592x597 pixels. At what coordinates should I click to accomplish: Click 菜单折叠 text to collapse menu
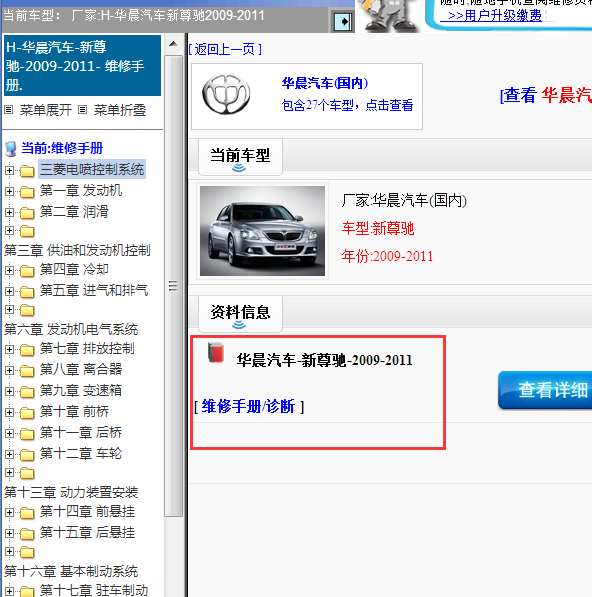pos(120,110)
